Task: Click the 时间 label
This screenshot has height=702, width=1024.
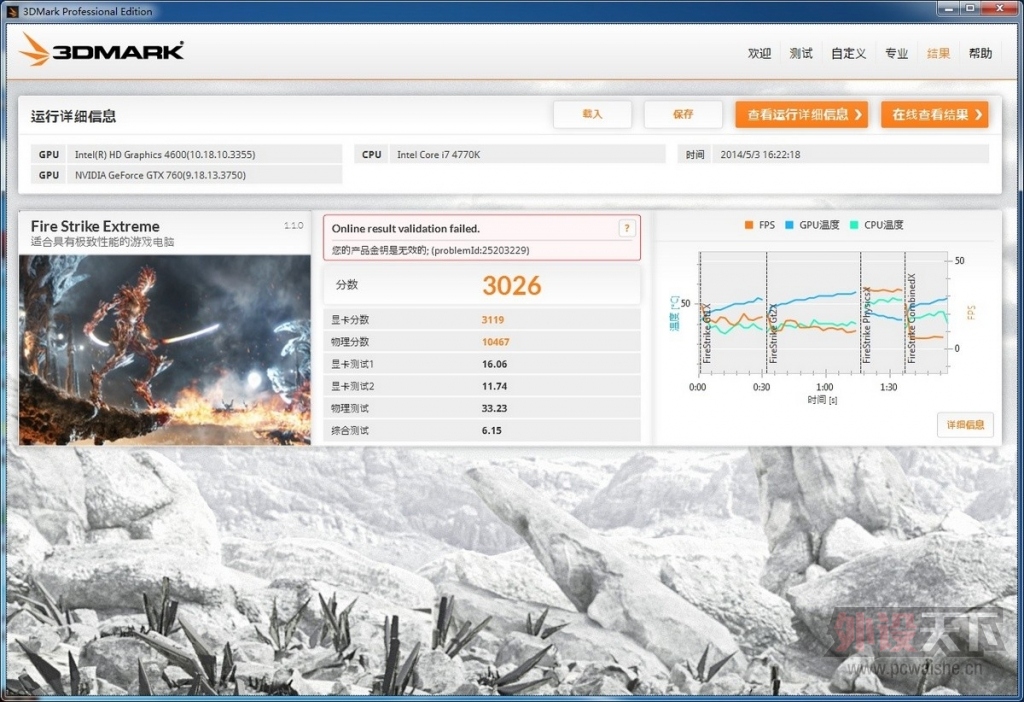Action: (x=695, y=155)
